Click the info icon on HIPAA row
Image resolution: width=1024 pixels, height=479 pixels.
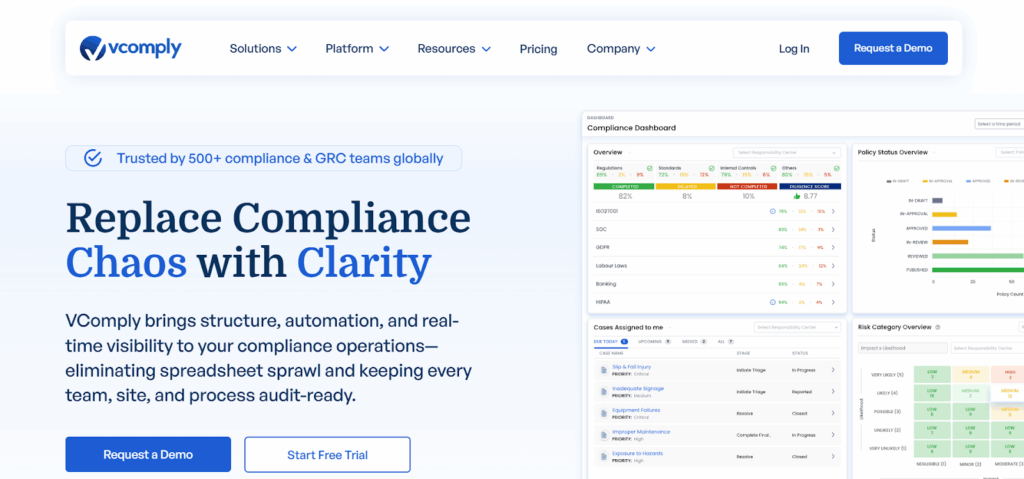pos(771,301)
